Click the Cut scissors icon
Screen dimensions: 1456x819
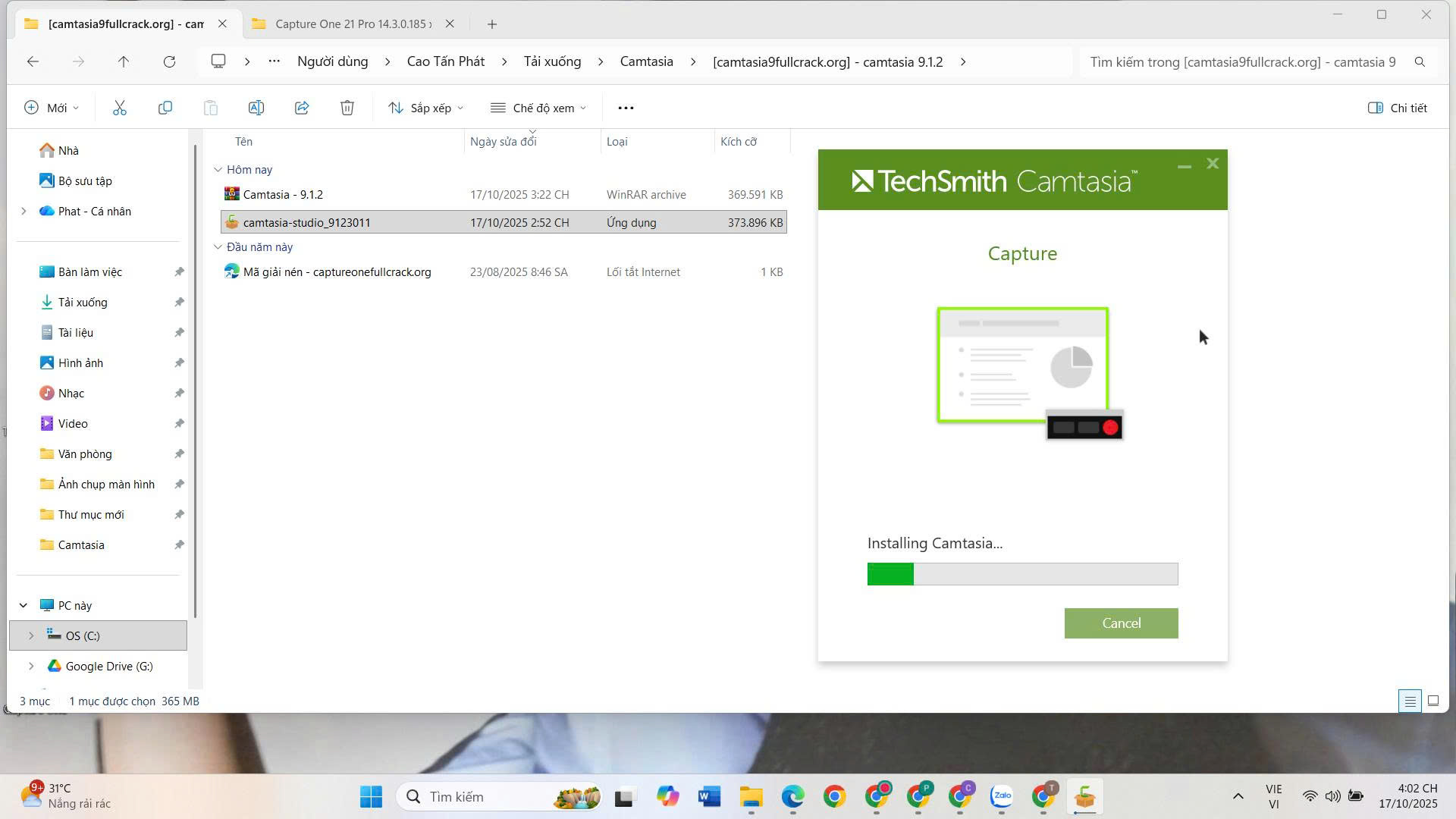click(x=120, y=108)
